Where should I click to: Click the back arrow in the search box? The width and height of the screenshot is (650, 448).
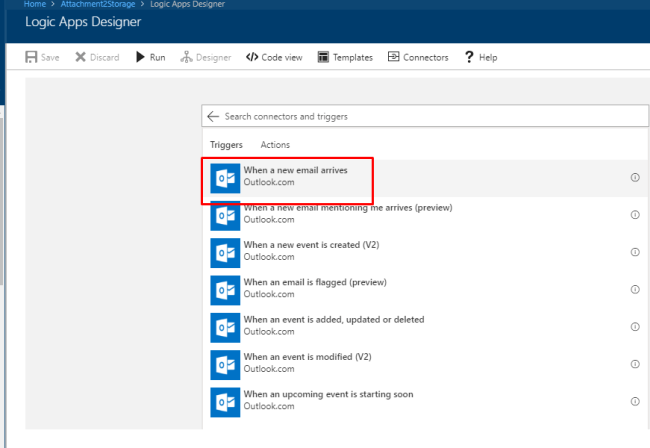[213, 116]
